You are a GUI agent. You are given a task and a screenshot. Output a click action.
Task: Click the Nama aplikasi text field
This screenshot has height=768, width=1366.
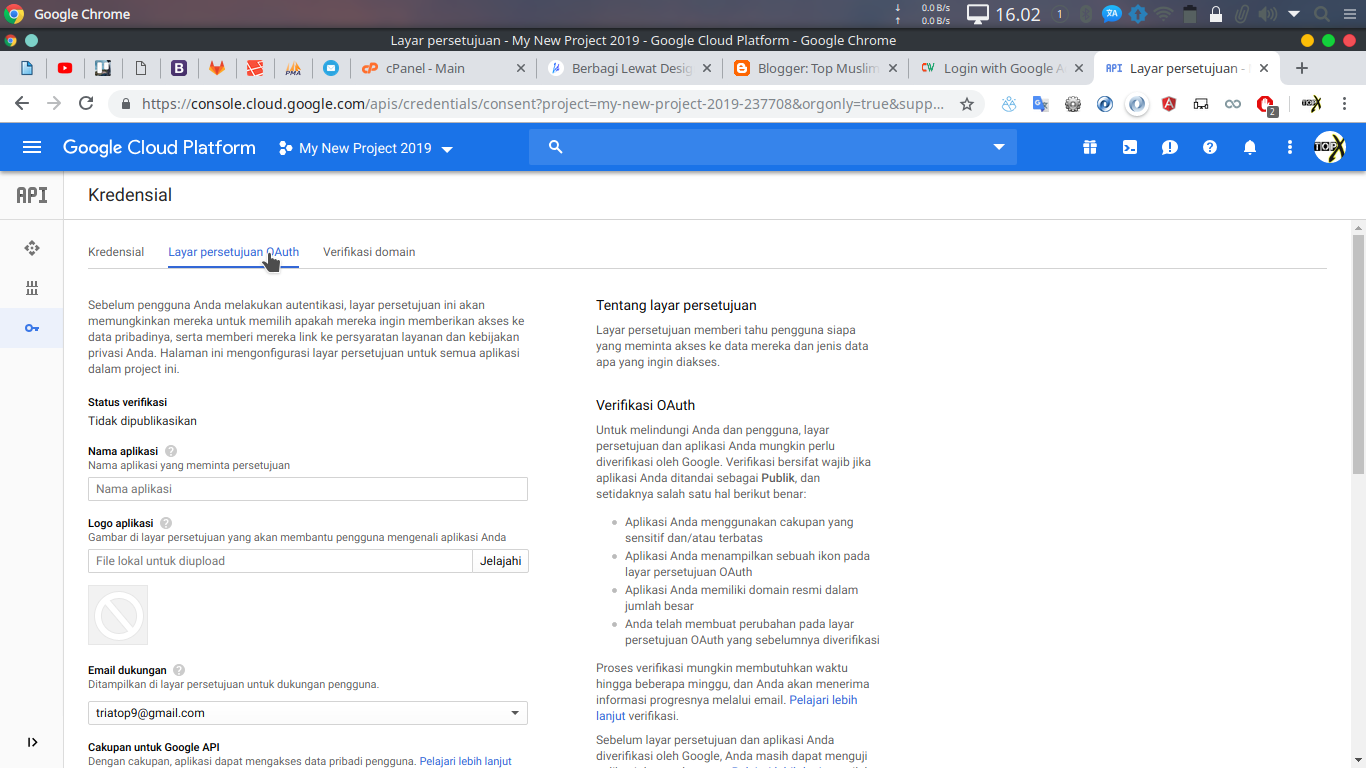point(307,489)
